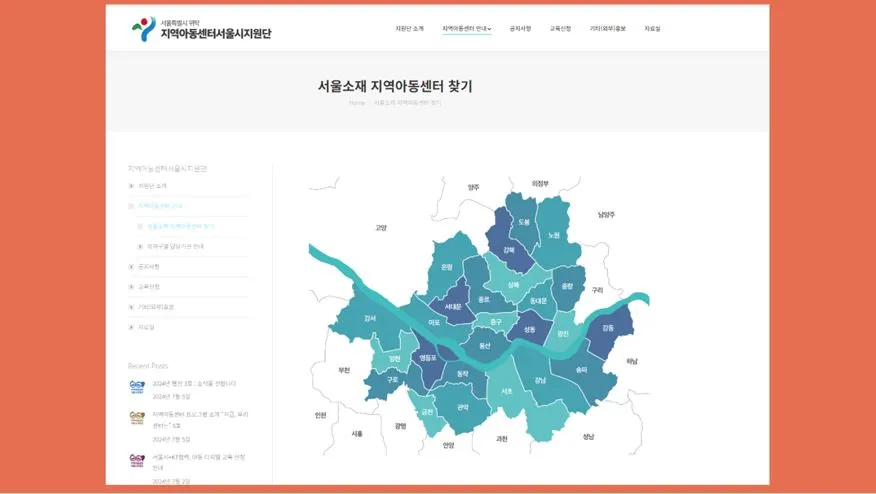Select 금천 district on the map
The height and width of the screenshot is (494, 876).
[427, 412]
